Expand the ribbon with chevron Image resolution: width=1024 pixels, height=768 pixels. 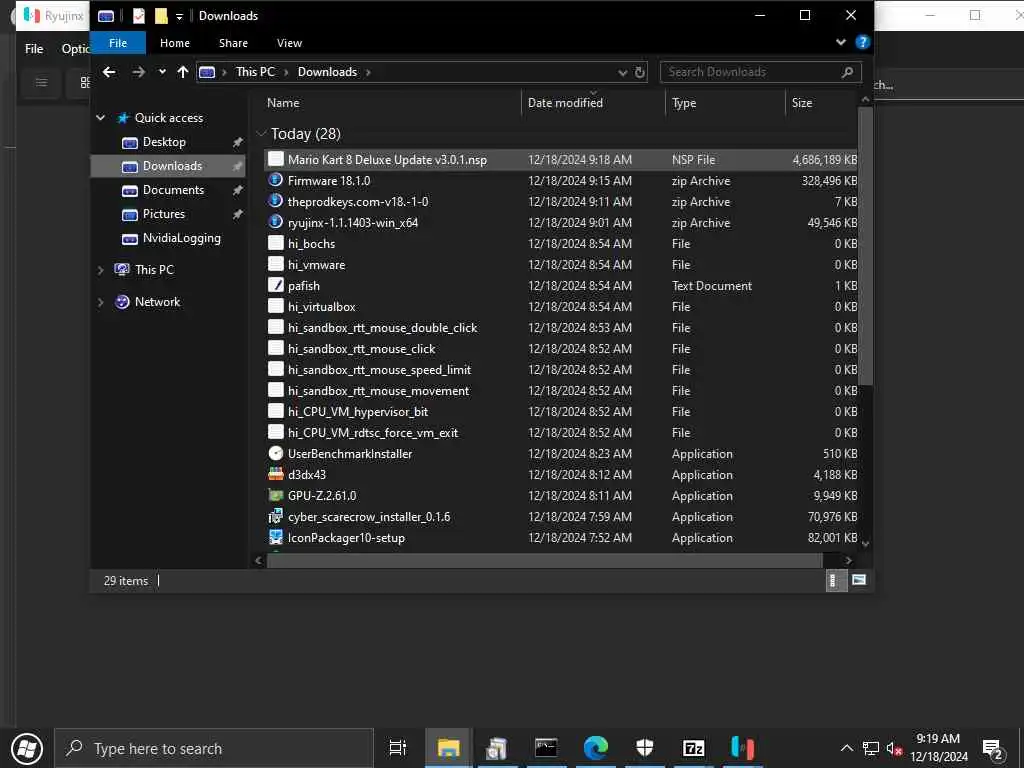click(x=840, y=42)
